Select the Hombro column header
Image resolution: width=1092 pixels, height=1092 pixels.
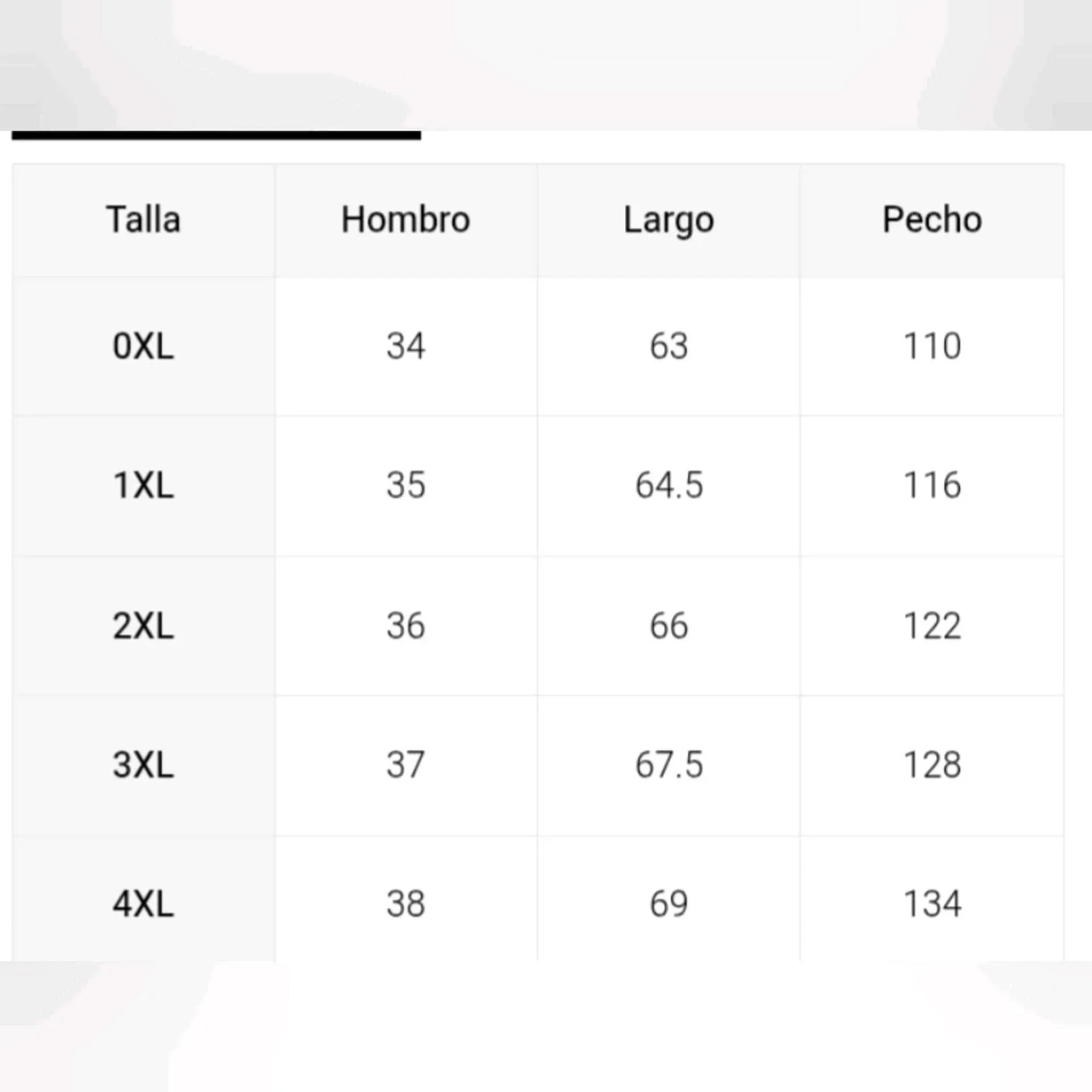tap(406, 220)
